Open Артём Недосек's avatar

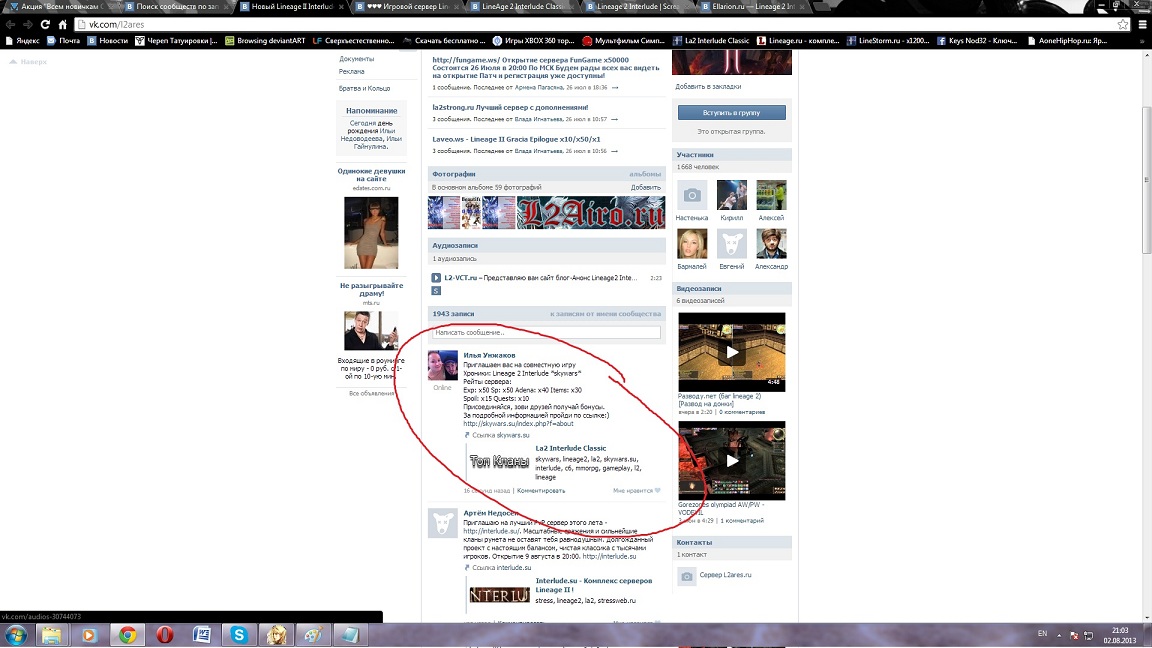[x=442, y=523]
